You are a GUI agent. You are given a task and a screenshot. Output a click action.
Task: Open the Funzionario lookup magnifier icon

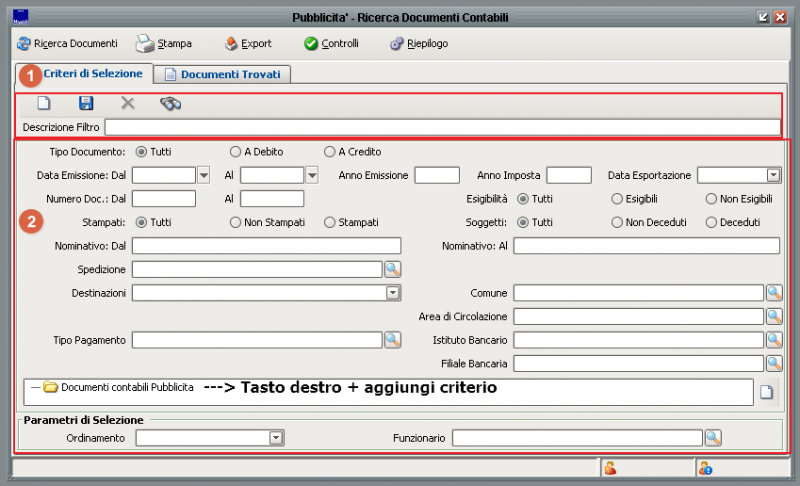pyautogui.click(x=713, y=438)
